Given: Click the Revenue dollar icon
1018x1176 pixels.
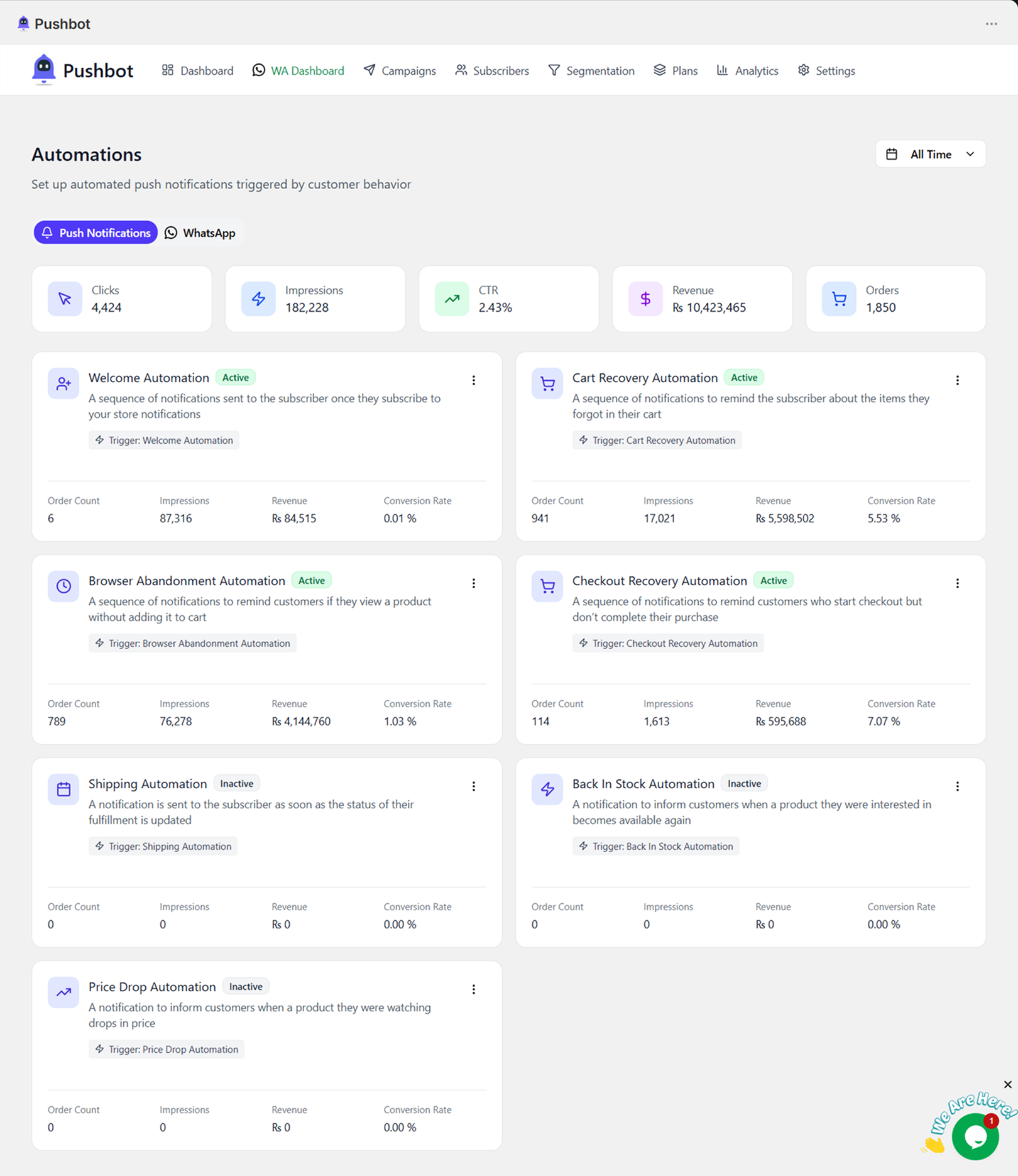Looking at the screenshot, I should [x=645, y=299].
